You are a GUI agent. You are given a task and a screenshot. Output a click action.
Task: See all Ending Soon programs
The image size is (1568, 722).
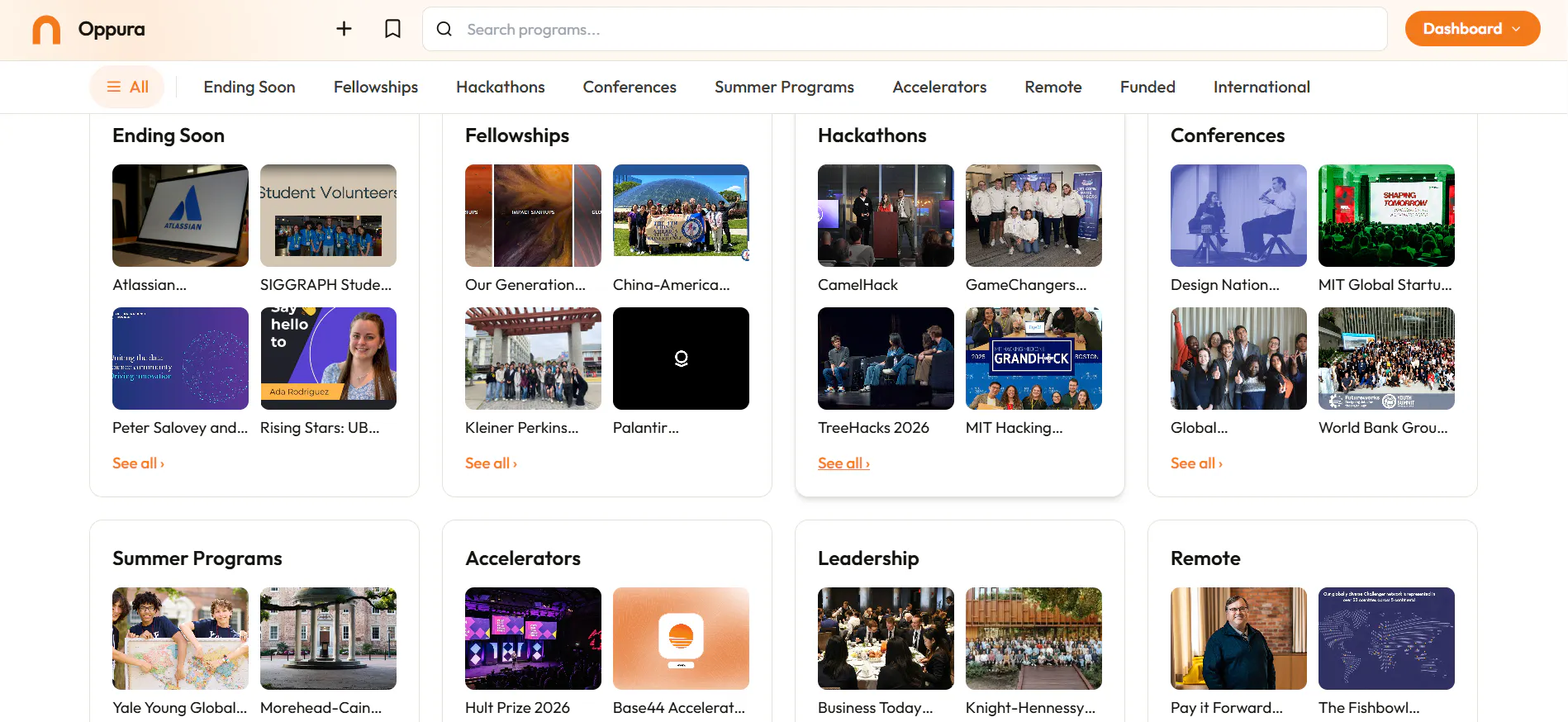pos(139,463)
